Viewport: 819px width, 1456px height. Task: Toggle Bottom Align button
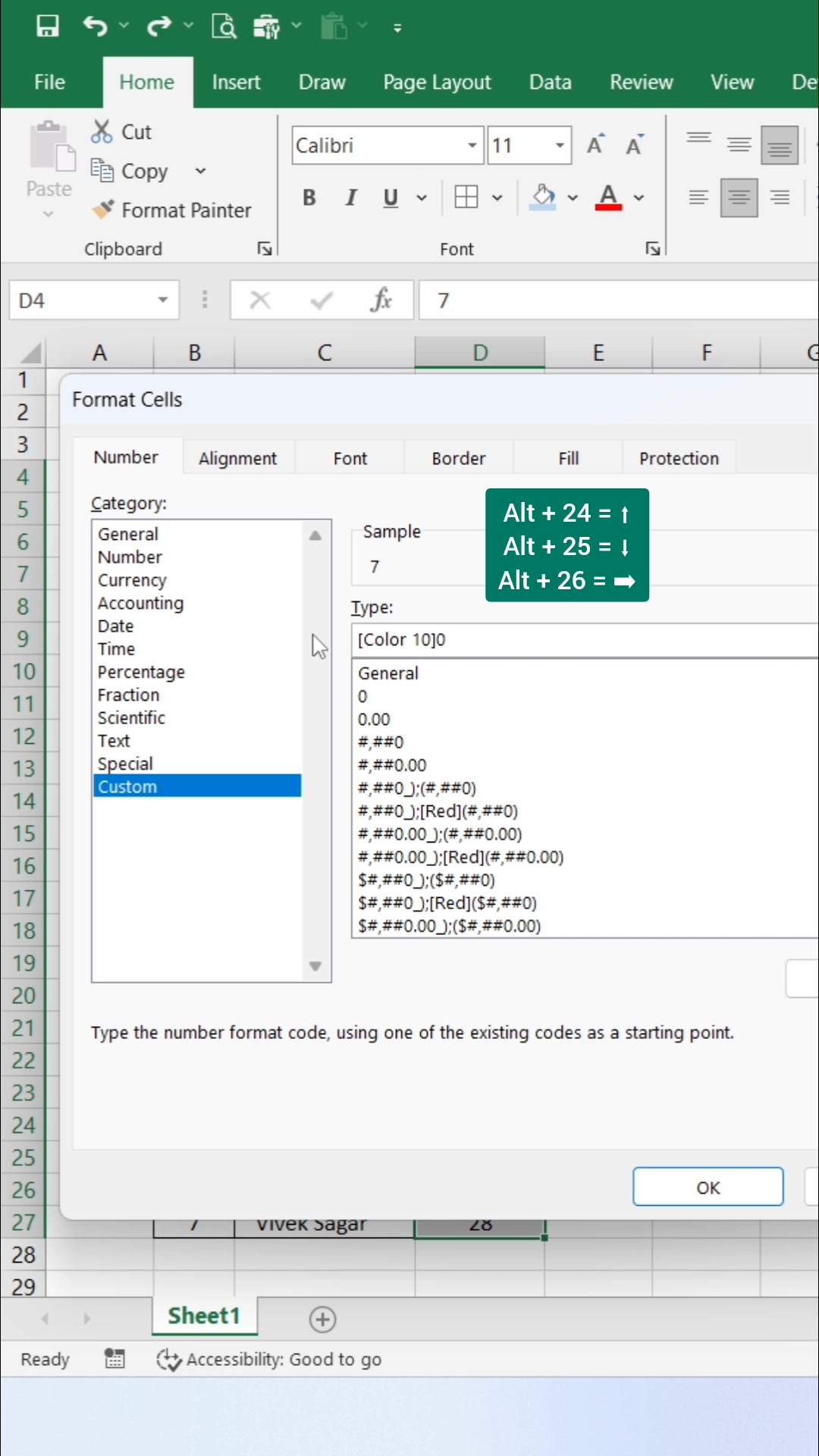click(780, 145)
